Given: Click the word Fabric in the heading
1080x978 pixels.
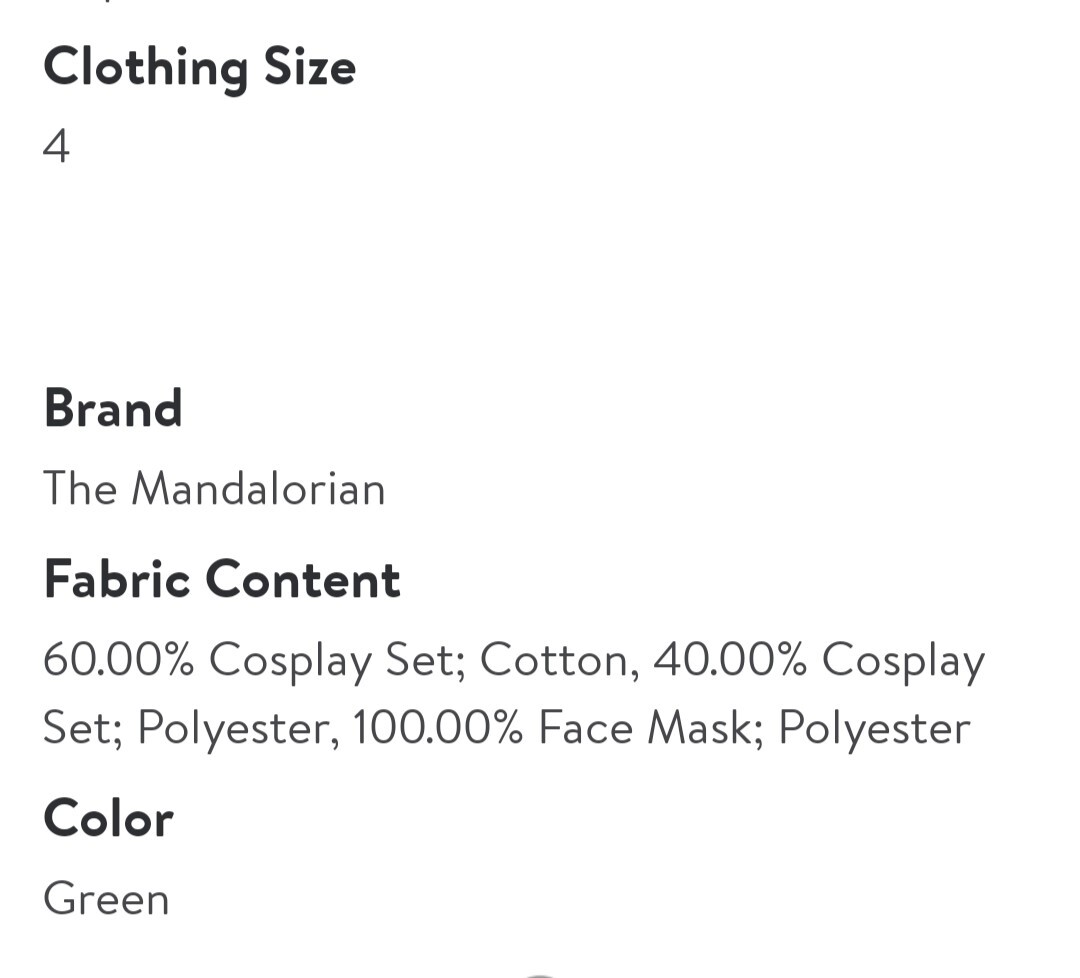Looking at the screenshot, I should pyautogui.click(x=117, y=579).
